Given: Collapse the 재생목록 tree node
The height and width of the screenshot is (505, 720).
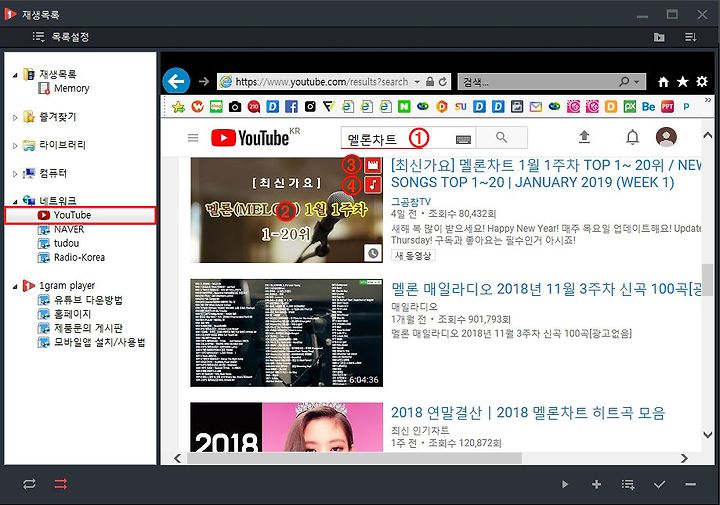Looking at the screenshot, I should tap(15, 75).
